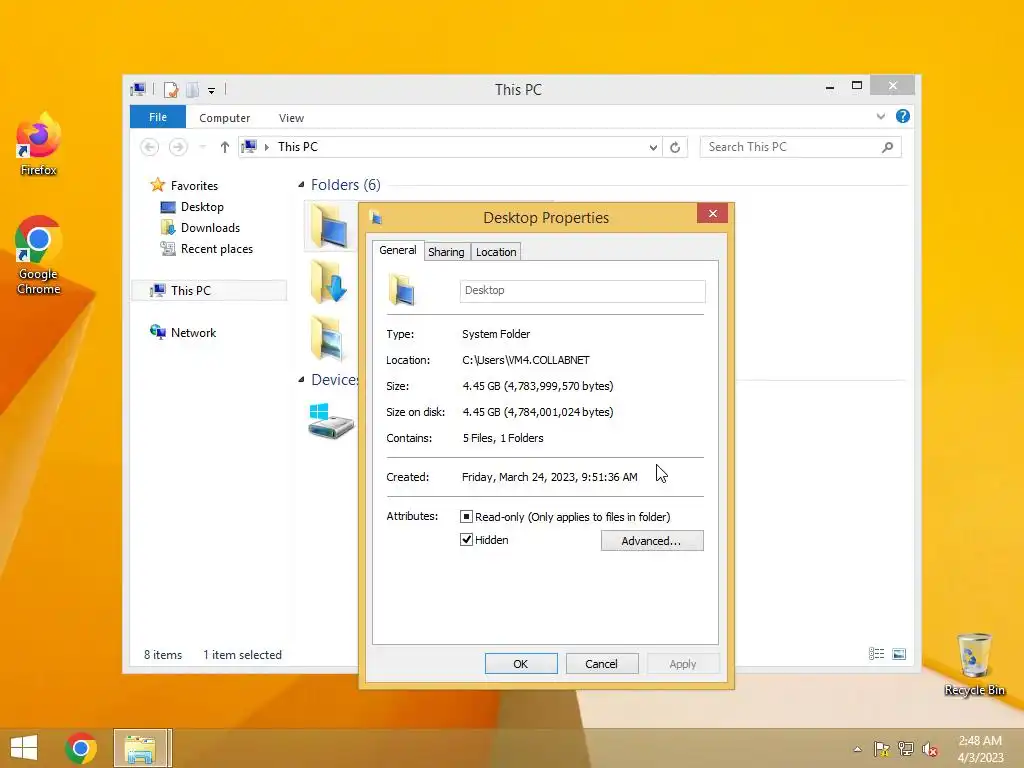The image size is (1024, 768).
Task: Go back in Explorer navigation
Action: [150, 147]
